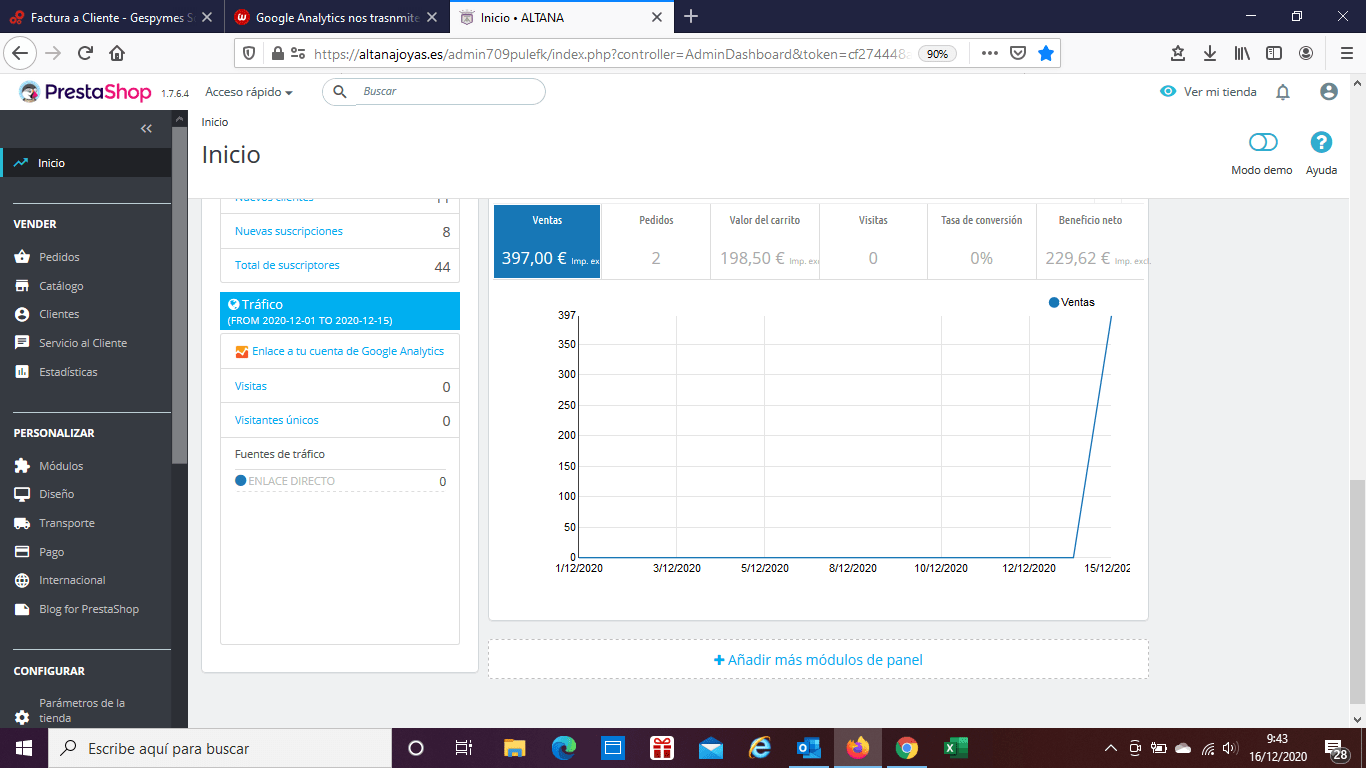The image size is (1366, 768).
Task: Open Outlook from the taskbar
Action: pos(809,748)
